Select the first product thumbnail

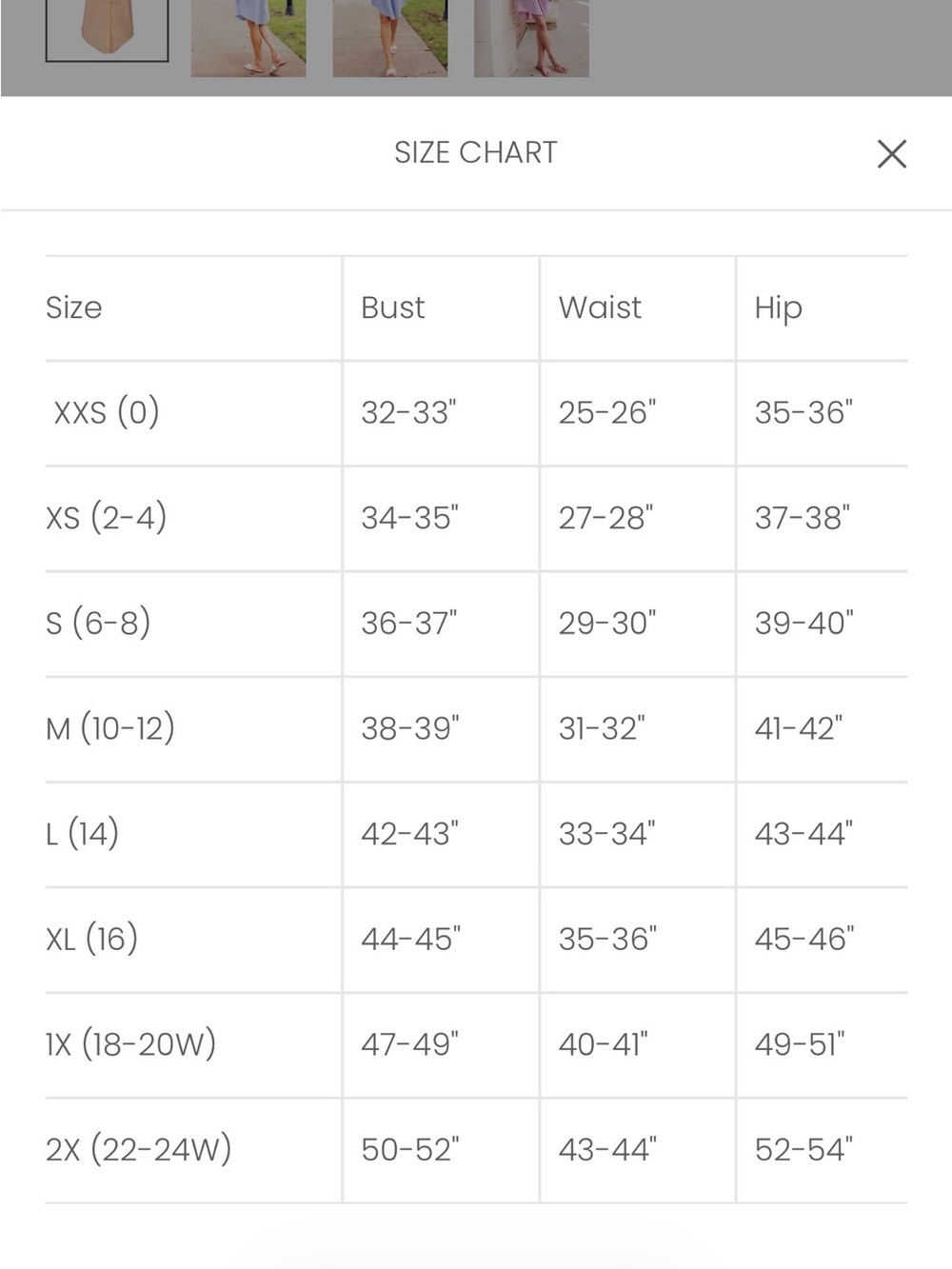[x=107, y=30]
